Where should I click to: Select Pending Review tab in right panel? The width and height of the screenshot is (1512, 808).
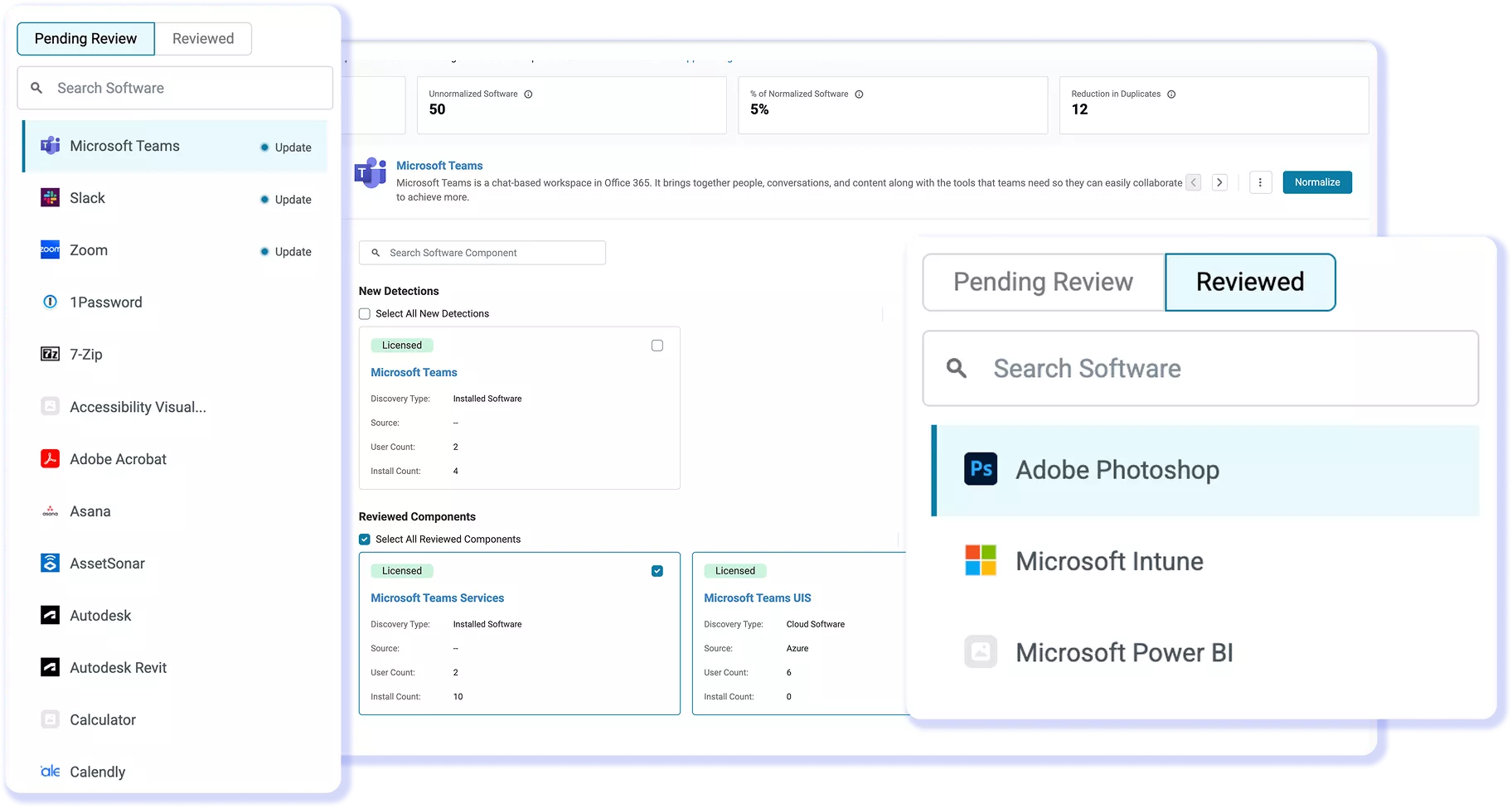1043,282
